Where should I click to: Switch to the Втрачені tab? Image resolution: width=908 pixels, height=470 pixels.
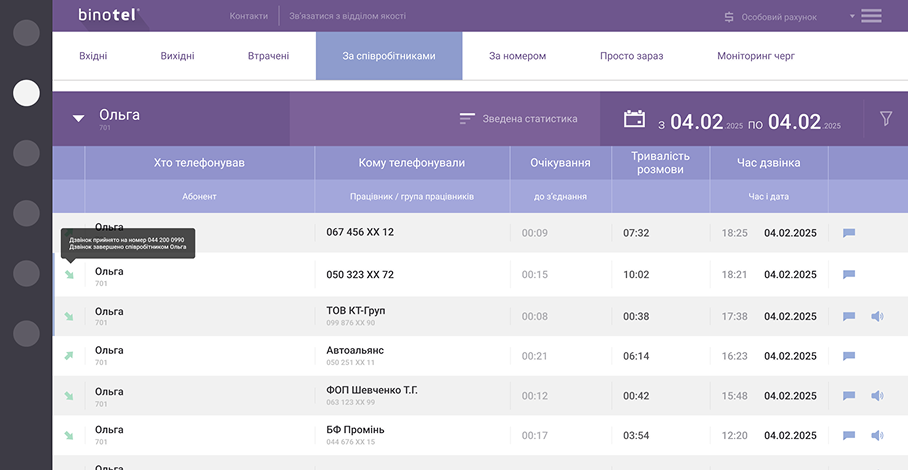click(x=268, y=56)
